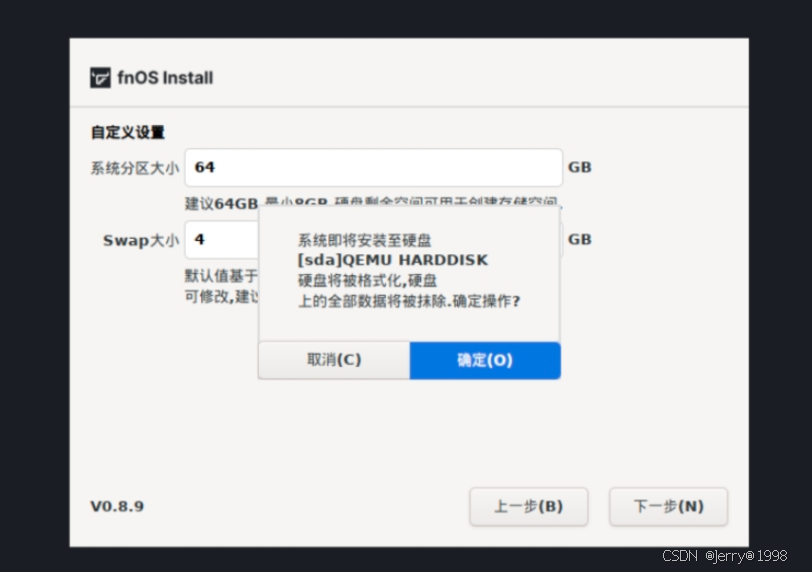Click the 自定义设置 heading
The width and height of the screenshot is (812, 572).
[x=127, y=133]
